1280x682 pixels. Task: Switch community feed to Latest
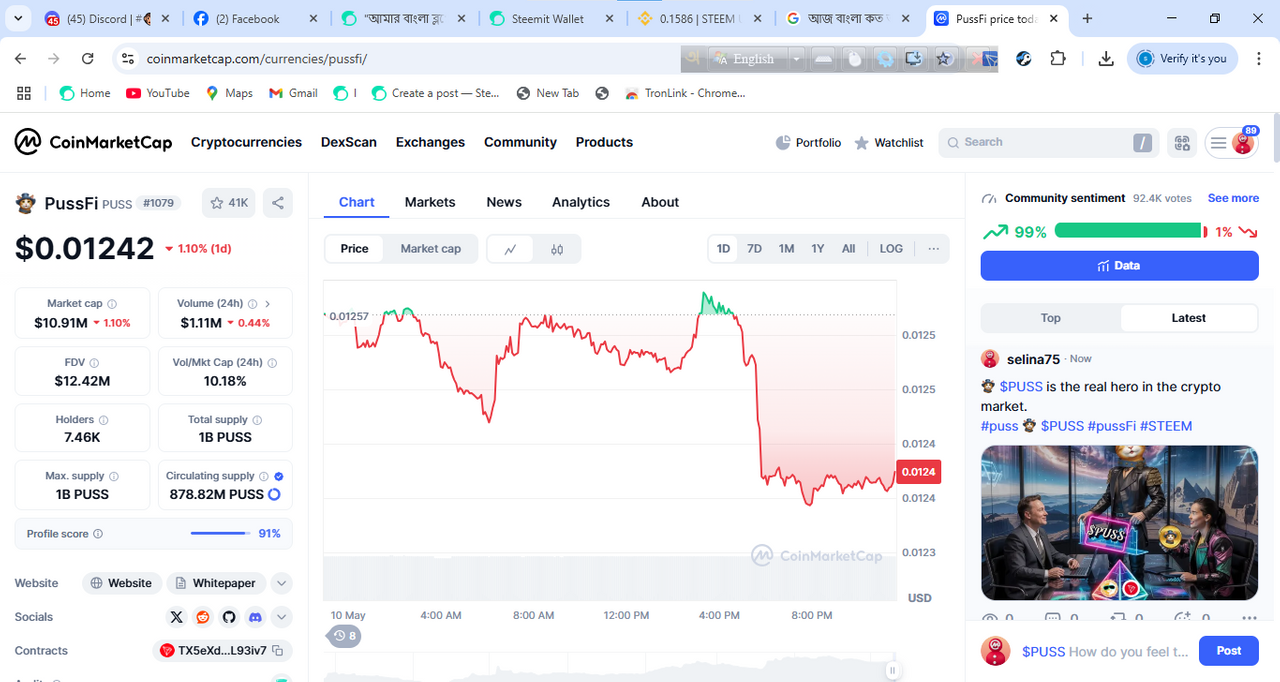[1189, 318]
